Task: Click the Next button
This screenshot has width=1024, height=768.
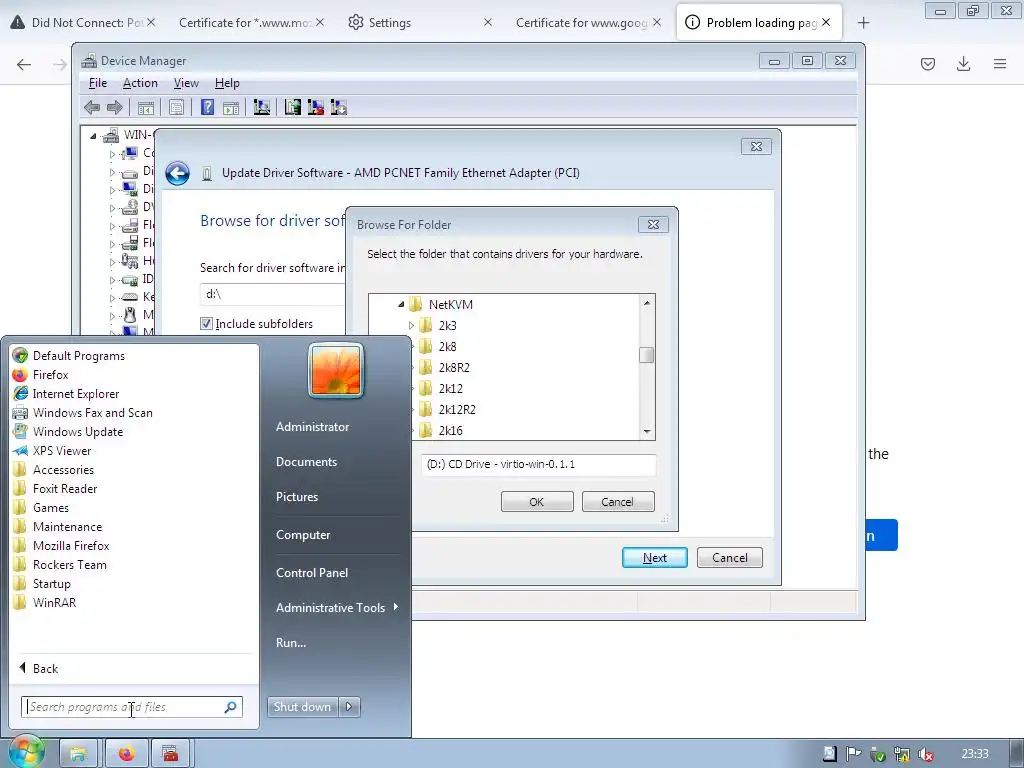Action: click(x=654, y=558)
